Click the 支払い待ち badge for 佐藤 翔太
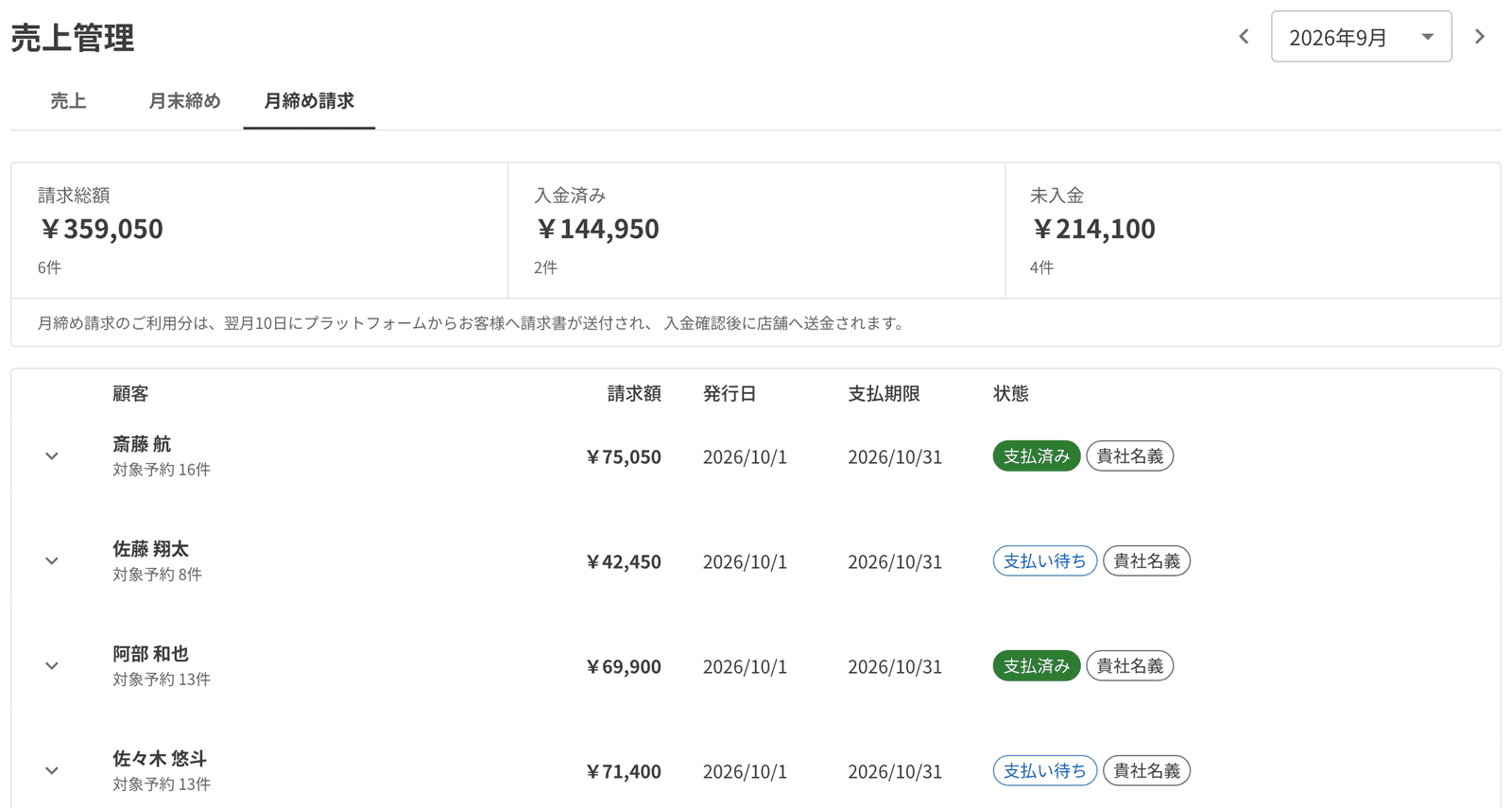This screenshot has height=808, width=1512. click(x=1044, y=561)
